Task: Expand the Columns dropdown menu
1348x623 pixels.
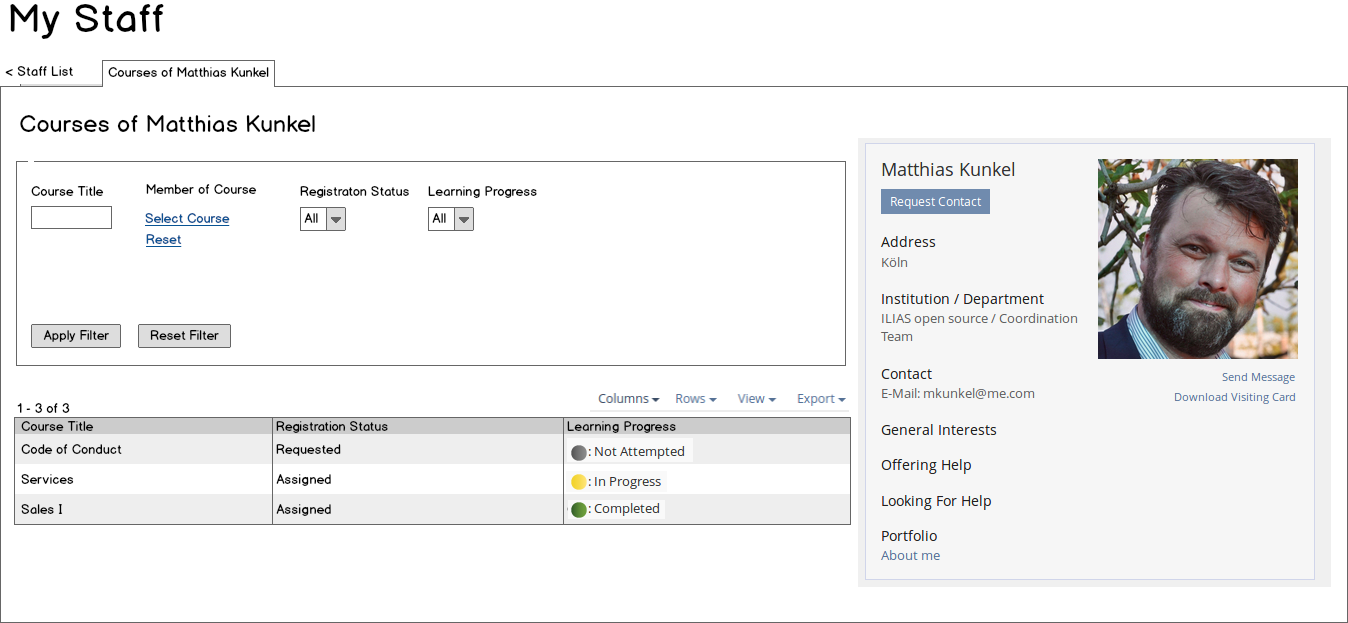Action: point(628,399)
